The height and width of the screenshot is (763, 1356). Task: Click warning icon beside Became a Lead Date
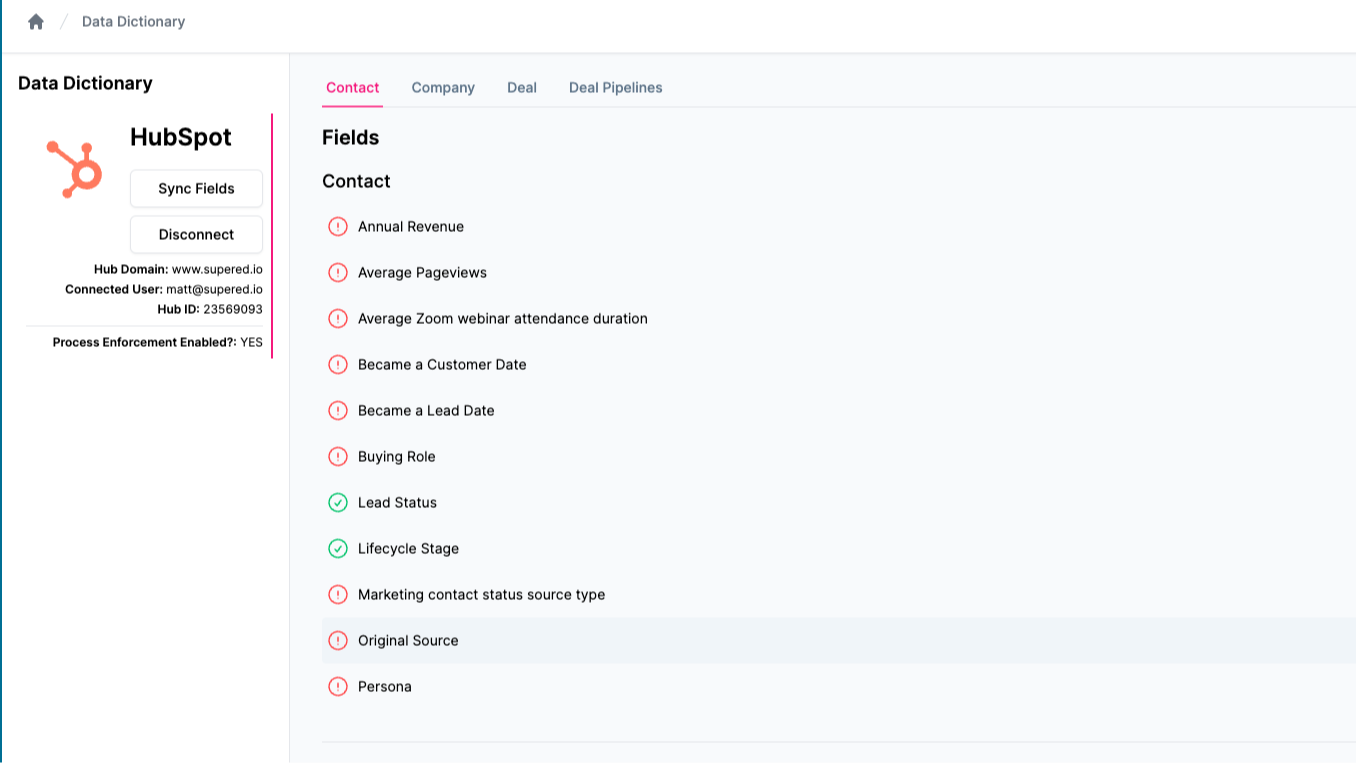[x=338, y=411]
